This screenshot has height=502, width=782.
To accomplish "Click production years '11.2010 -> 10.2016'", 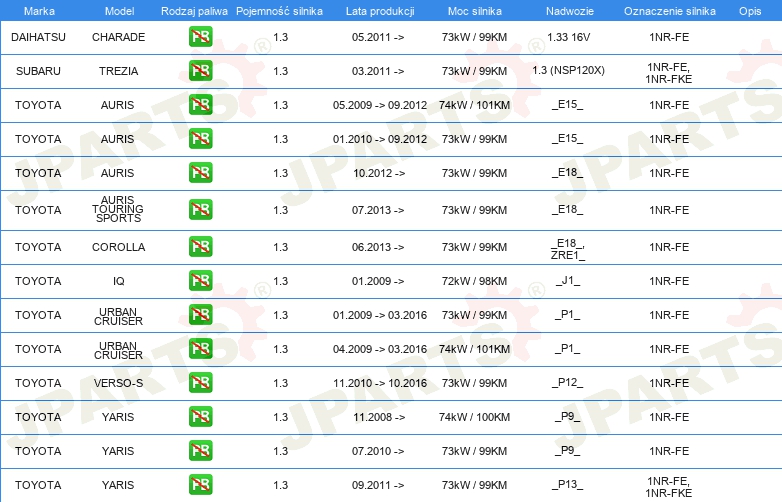I will 380,383.
